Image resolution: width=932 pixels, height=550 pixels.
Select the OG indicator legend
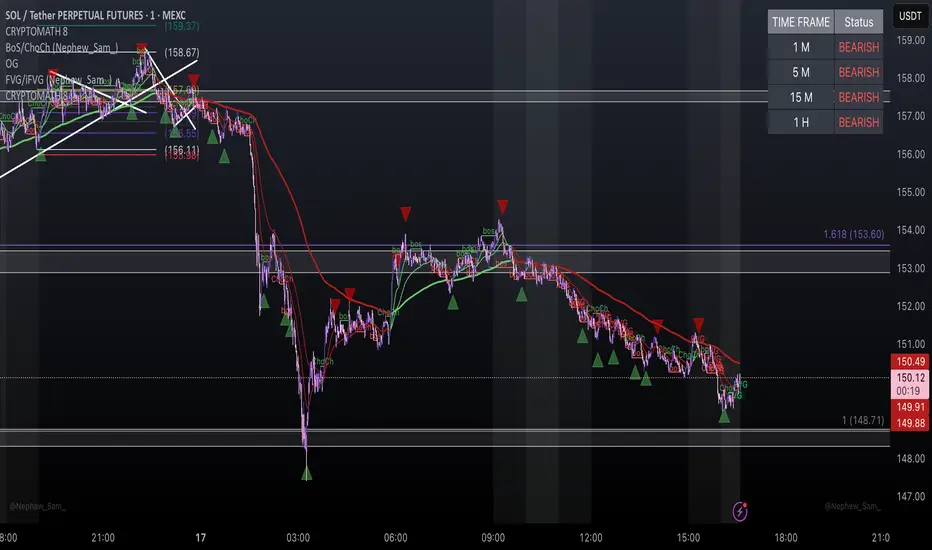12,64
